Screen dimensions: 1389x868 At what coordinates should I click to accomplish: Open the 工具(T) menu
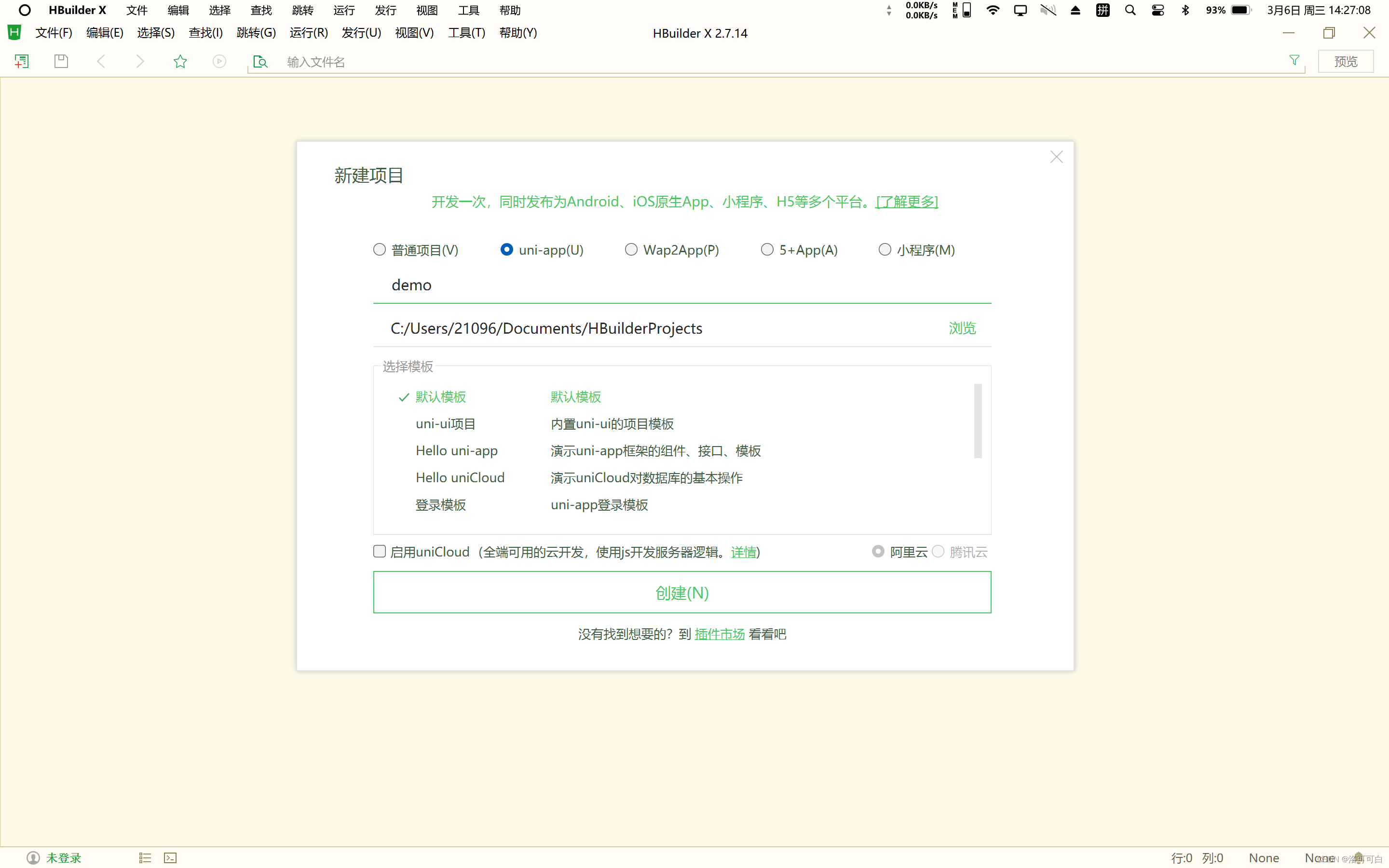coord(466,33)
